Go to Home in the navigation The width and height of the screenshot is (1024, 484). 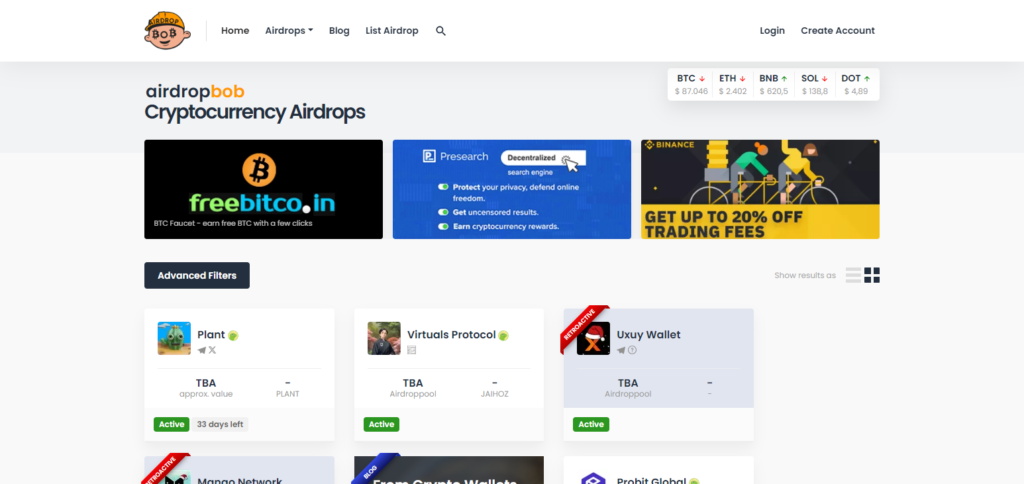(x=235, y=31)
